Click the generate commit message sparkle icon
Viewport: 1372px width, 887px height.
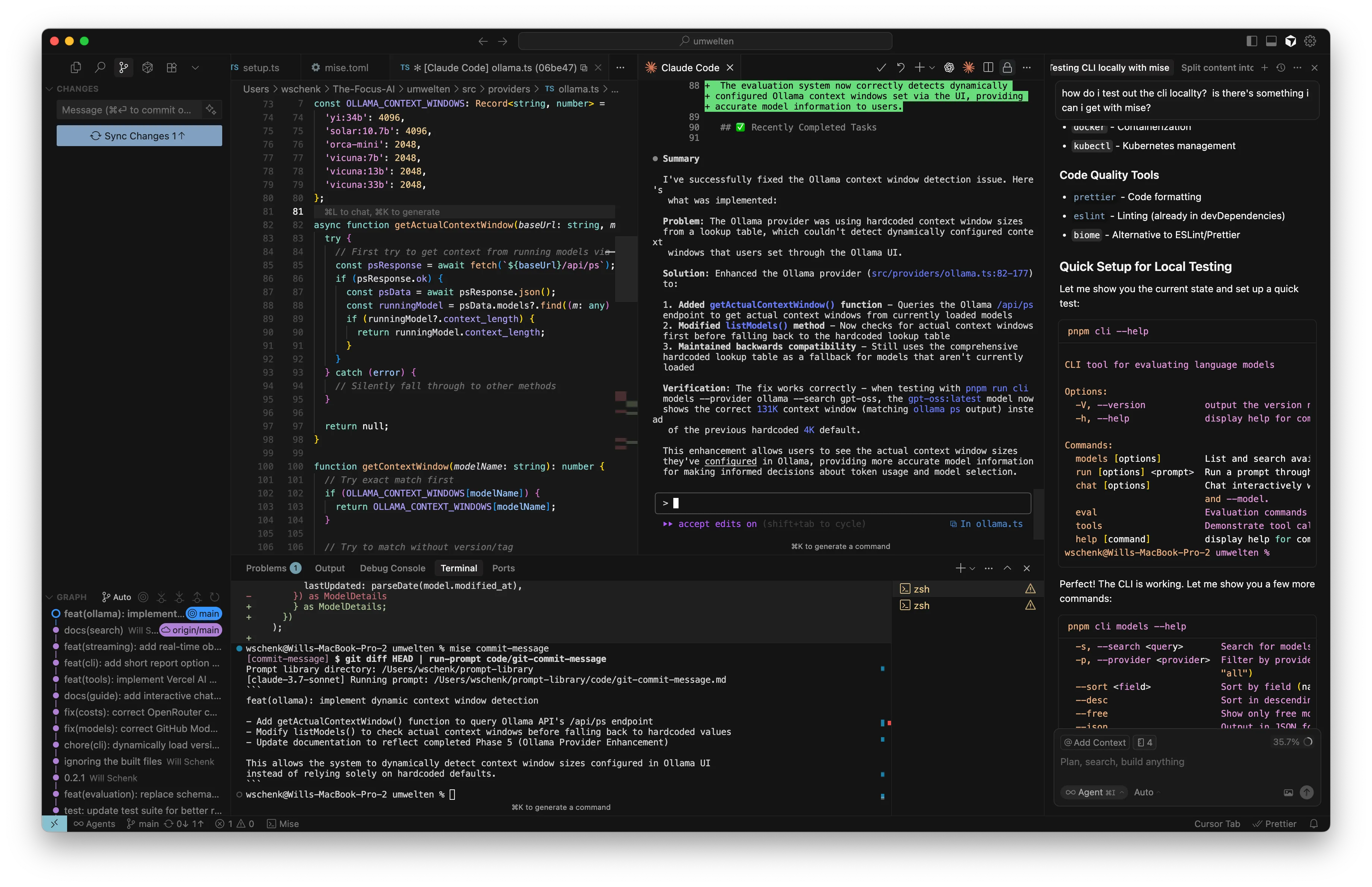coord(211,110)
